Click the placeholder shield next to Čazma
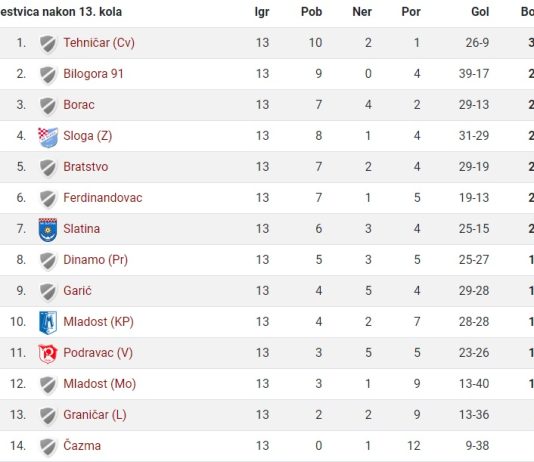Viewport: 534px width, 462px height. (x=48, y=446)
